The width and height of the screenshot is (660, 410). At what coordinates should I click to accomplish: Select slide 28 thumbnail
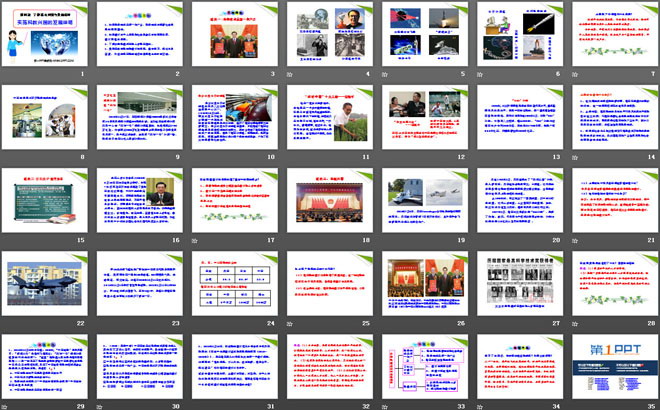click(615, 283)
